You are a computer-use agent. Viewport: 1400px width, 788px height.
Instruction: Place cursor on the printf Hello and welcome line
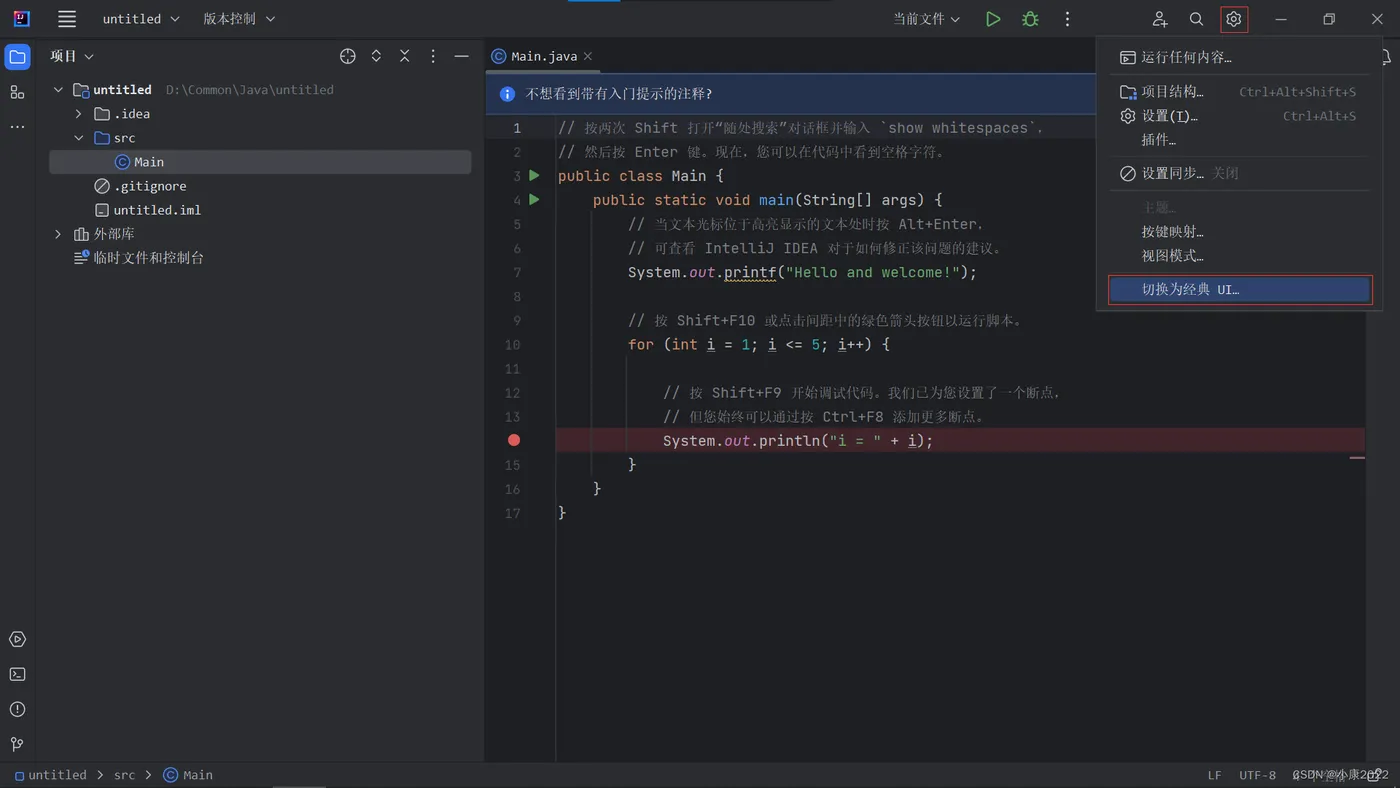click(802, 273)
